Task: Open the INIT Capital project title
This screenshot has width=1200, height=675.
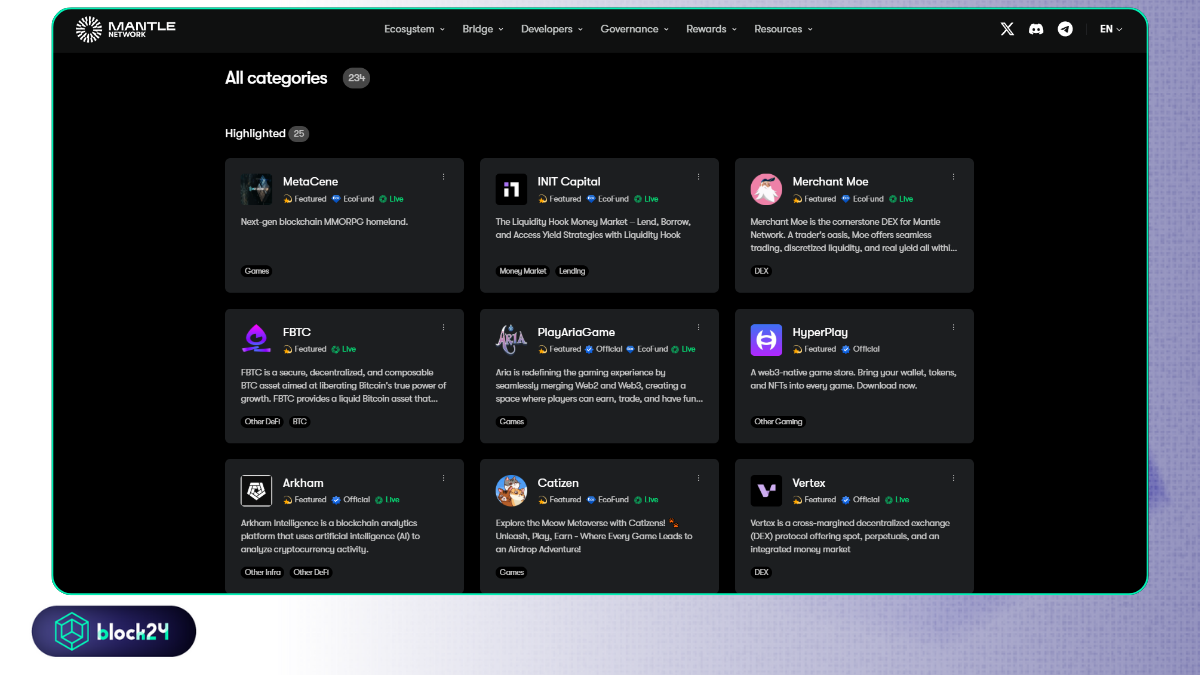Action: (x=569, y=182)
